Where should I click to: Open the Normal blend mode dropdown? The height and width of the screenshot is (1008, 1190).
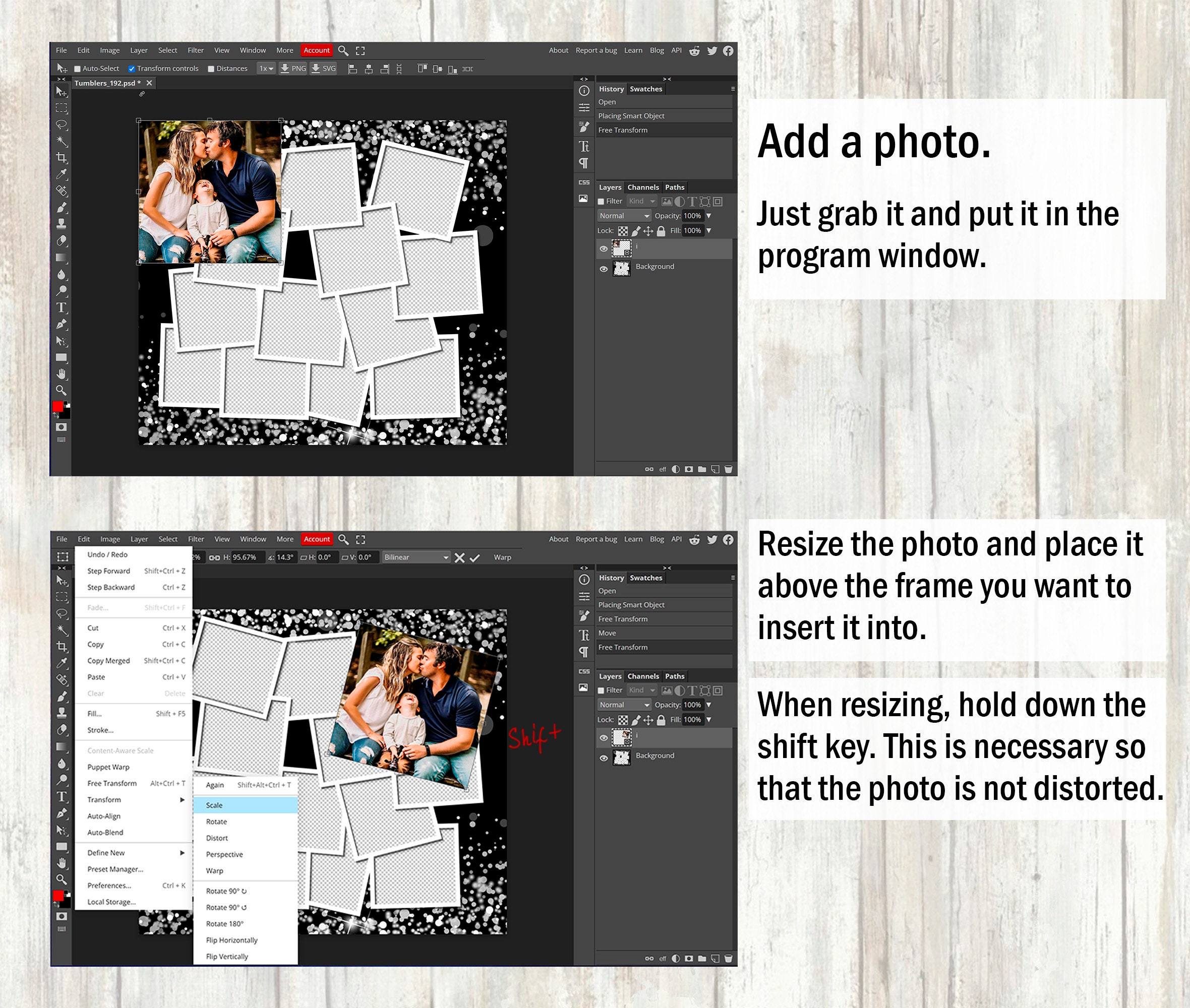coord(624,215)
